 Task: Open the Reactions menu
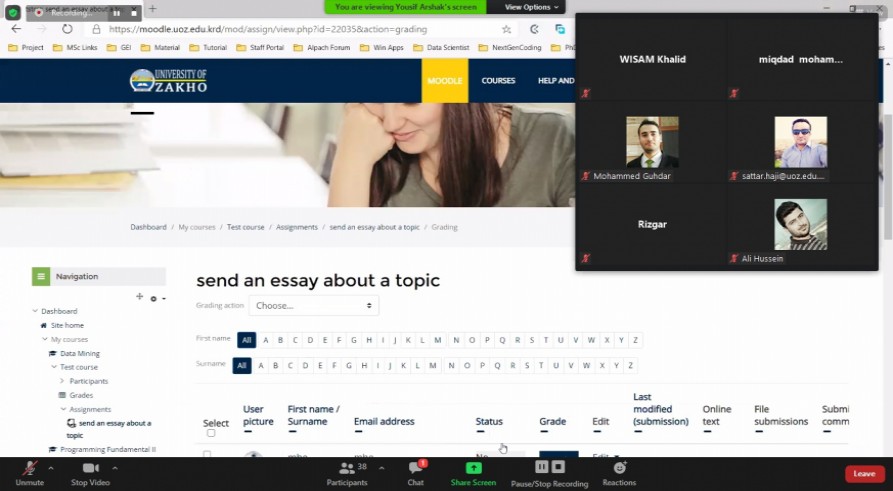click(619, 468)
